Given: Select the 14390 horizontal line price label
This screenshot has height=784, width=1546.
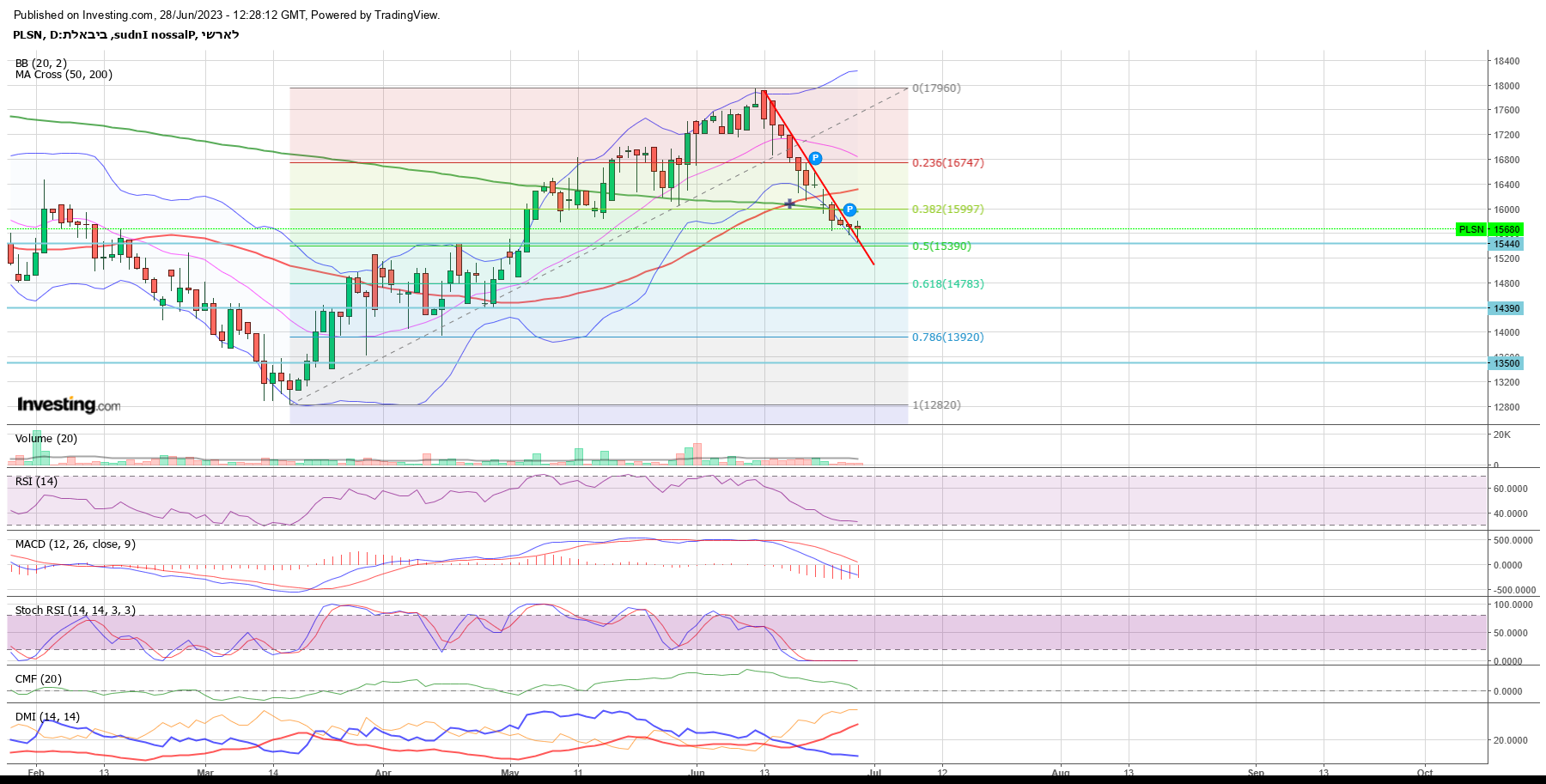Looking at the screenshot, I should (1506, 308).
